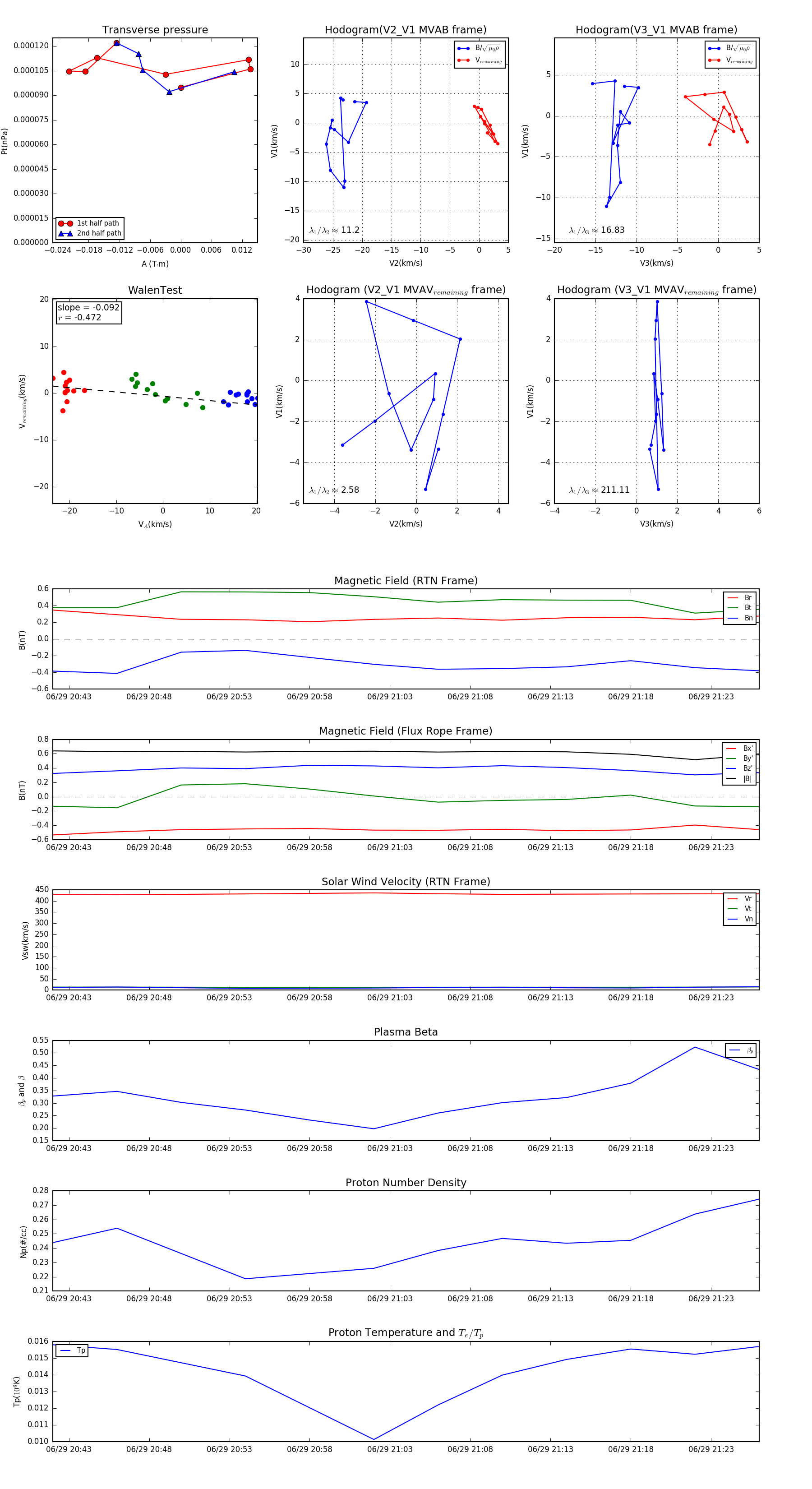Click the '06/29 21:03' tick under Proton Temperature
This screenshot has height=1489, width=812.
pyautogui.click(x=390, y=1450)
